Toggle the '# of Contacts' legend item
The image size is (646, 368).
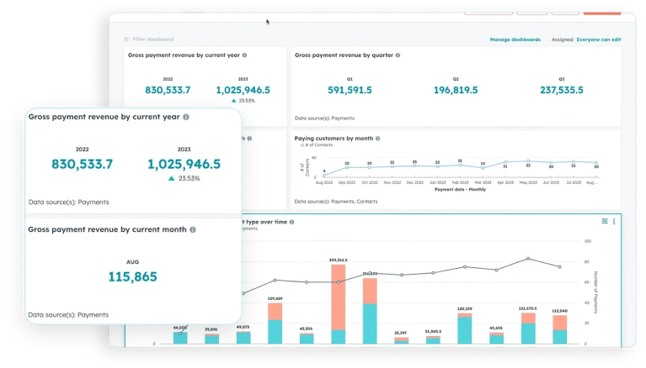(316, 145)
